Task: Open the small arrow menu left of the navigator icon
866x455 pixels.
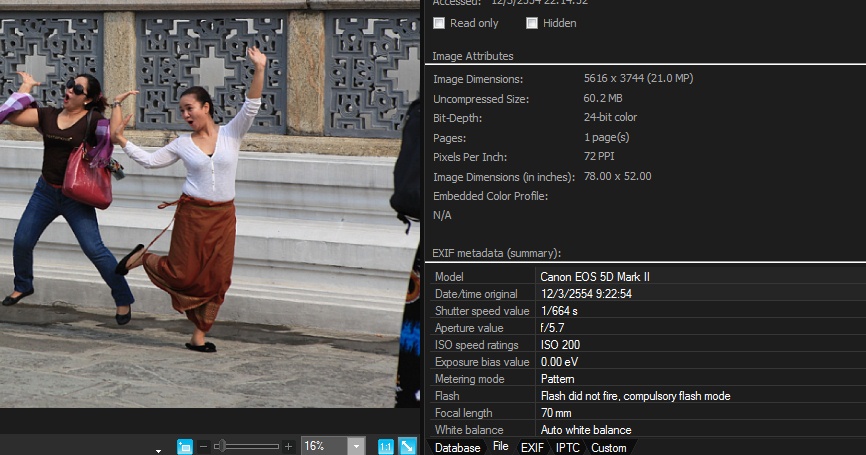Action: tap(159, 451)
